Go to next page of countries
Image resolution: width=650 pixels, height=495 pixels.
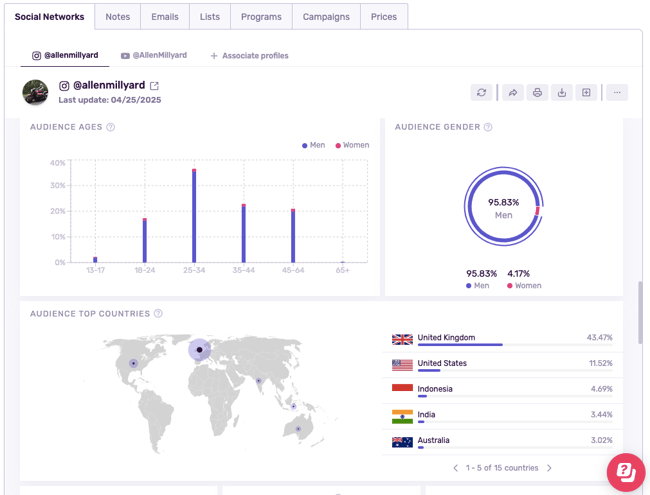[549, 468]
